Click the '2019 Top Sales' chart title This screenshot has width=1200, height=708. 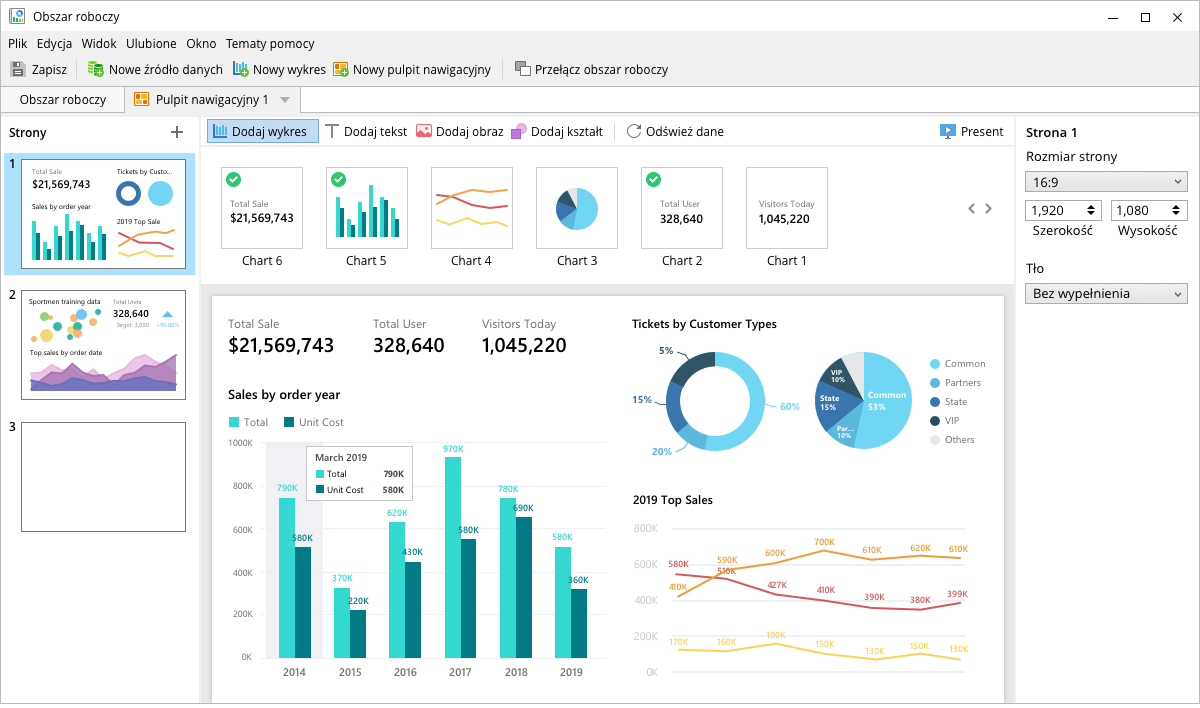[673, 500]
